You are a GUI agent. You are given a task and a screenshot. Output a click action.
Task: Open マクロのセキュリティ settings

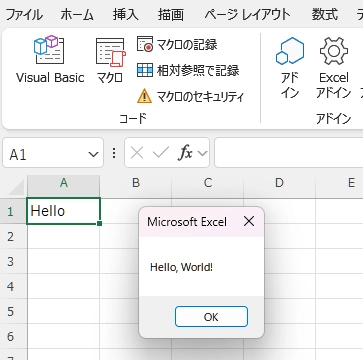[190, 97]
